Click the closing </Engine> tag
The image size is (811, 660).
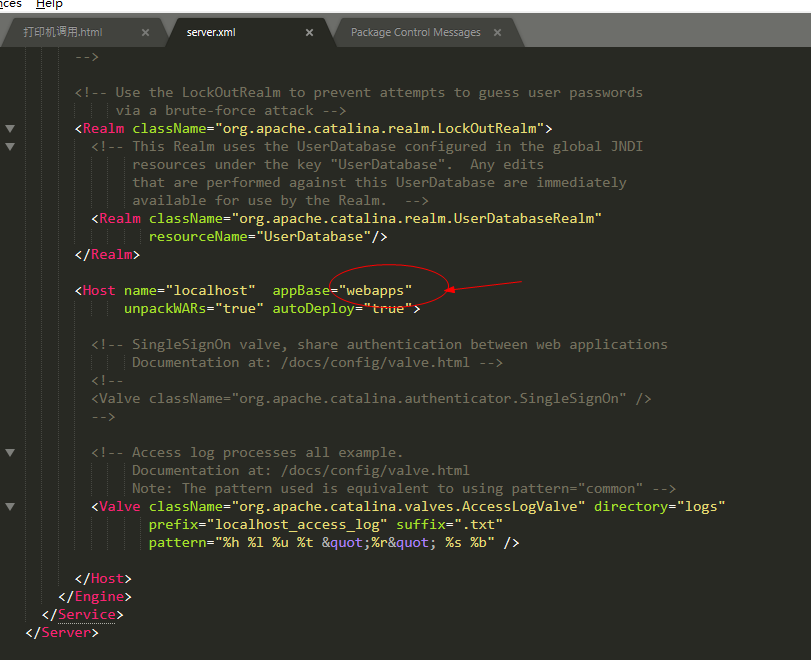[x=95, y=596]
